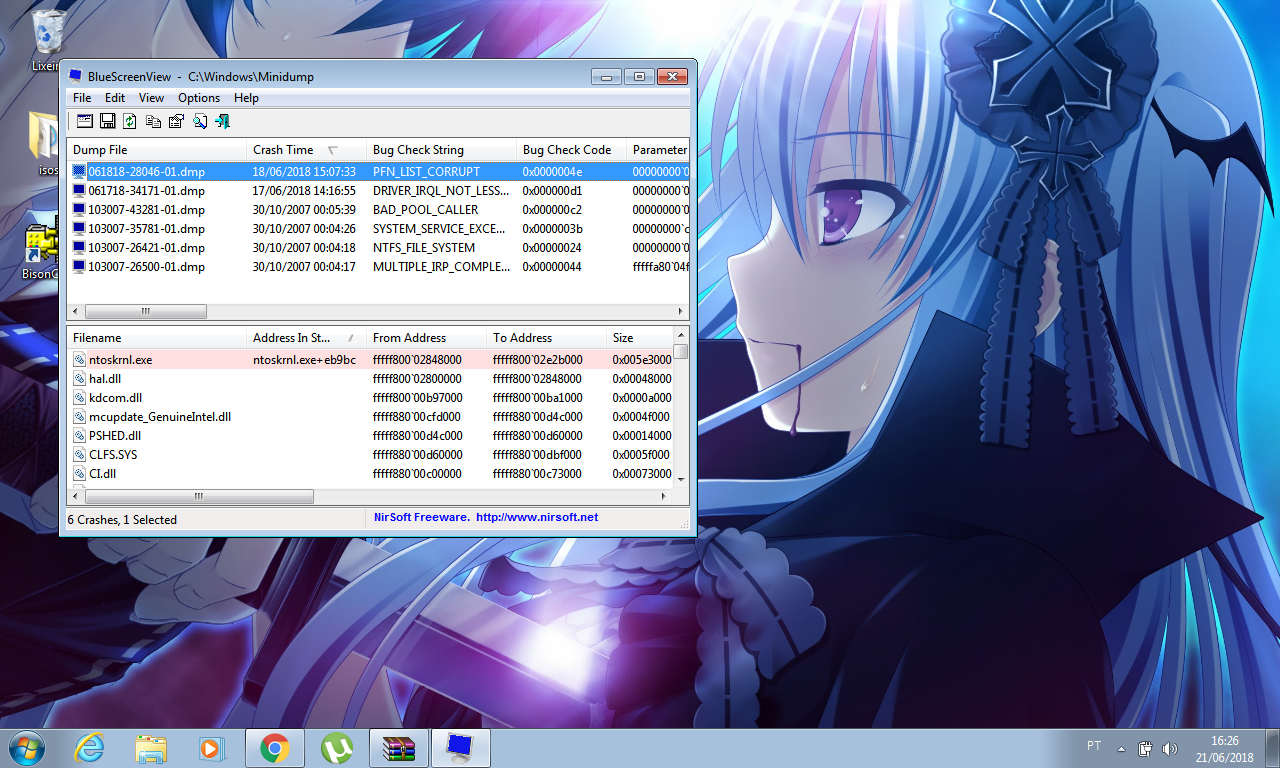Open Advanced Options from the toolbar

(85, 121)
